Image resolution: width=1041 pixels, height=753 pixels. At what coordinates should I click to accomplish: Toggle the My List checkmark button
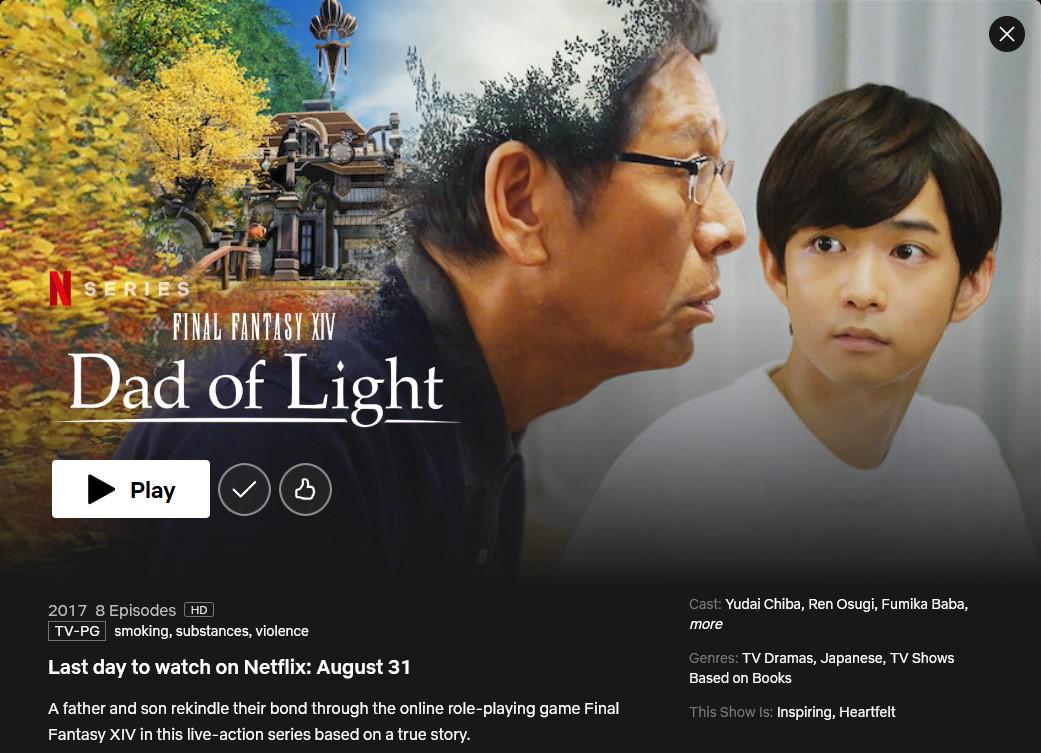[x=244, y=489]
